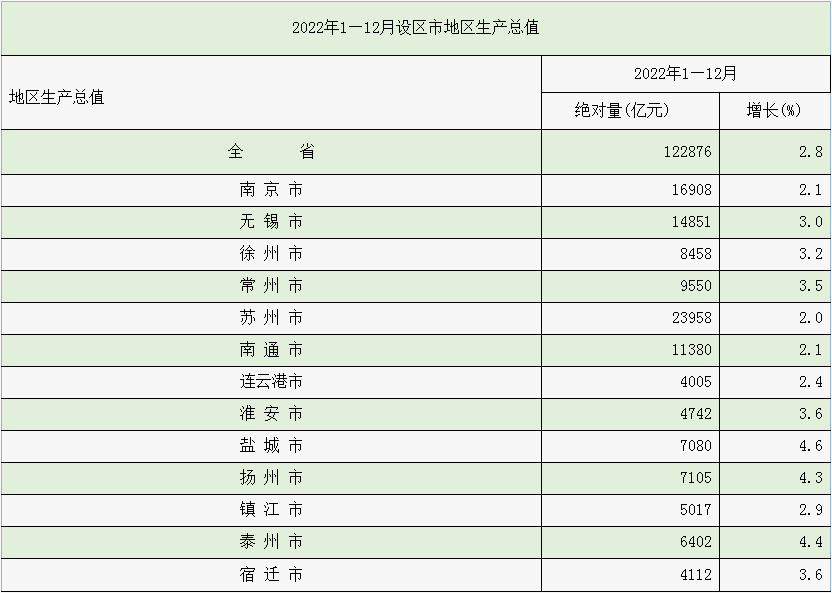This screenshot has width=832, height=593.
Task: Select the 南京市 row label
Action: (271, 190)
